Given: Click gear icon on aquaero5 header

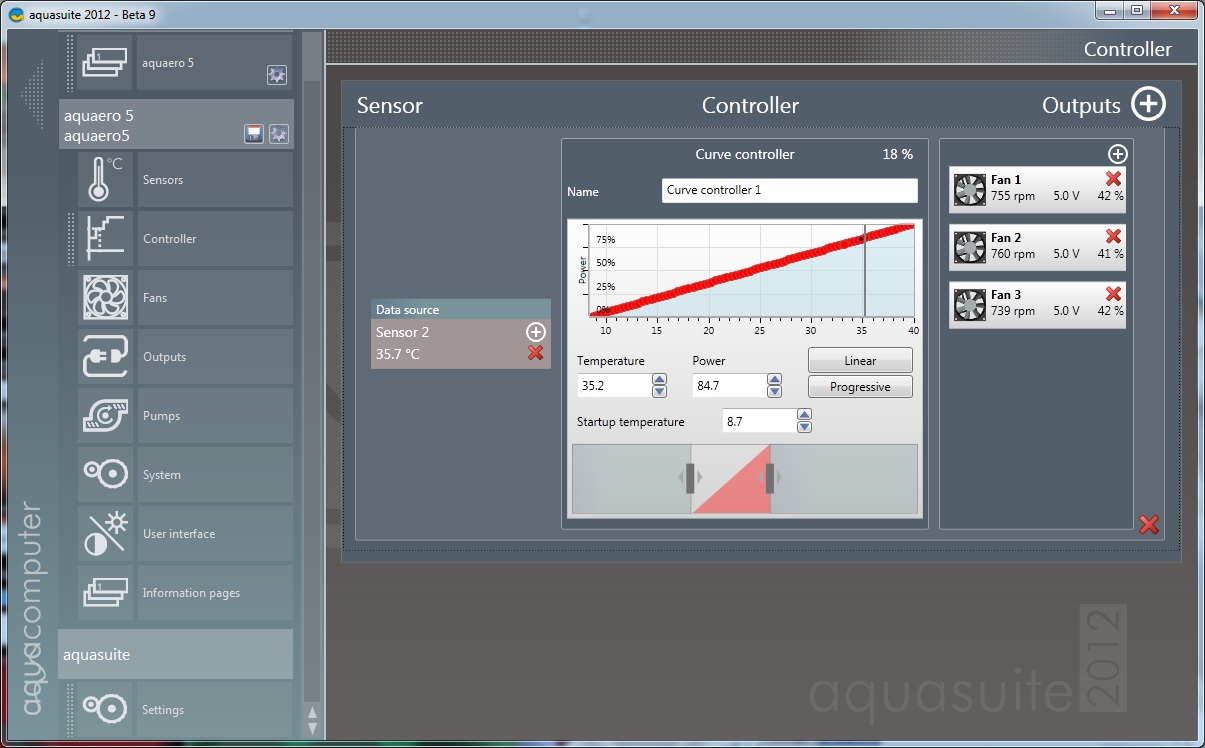Looking at the screenshot, I should (279, 134).
